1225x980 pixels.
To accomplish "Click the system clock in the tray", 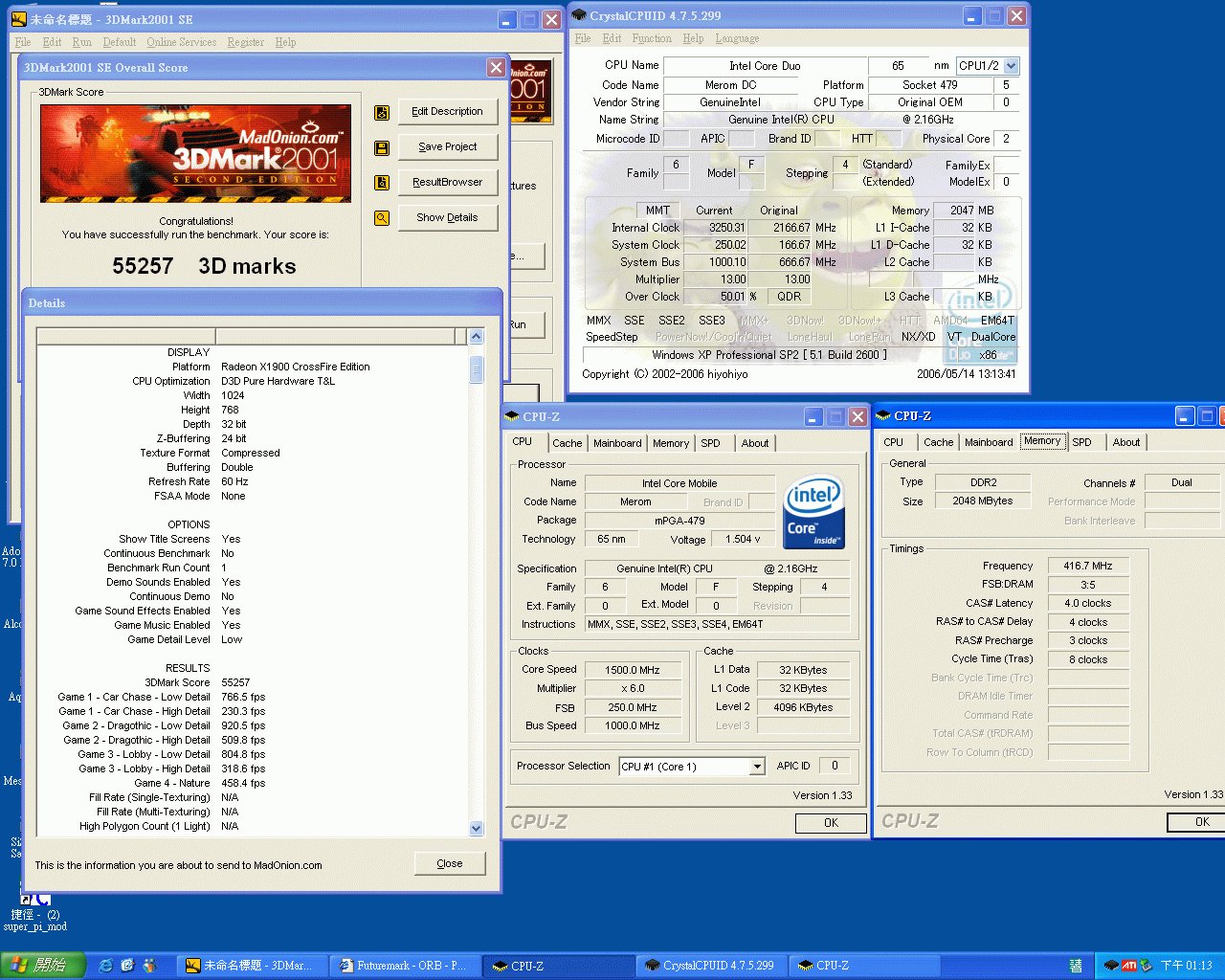I will (1186, 966).
